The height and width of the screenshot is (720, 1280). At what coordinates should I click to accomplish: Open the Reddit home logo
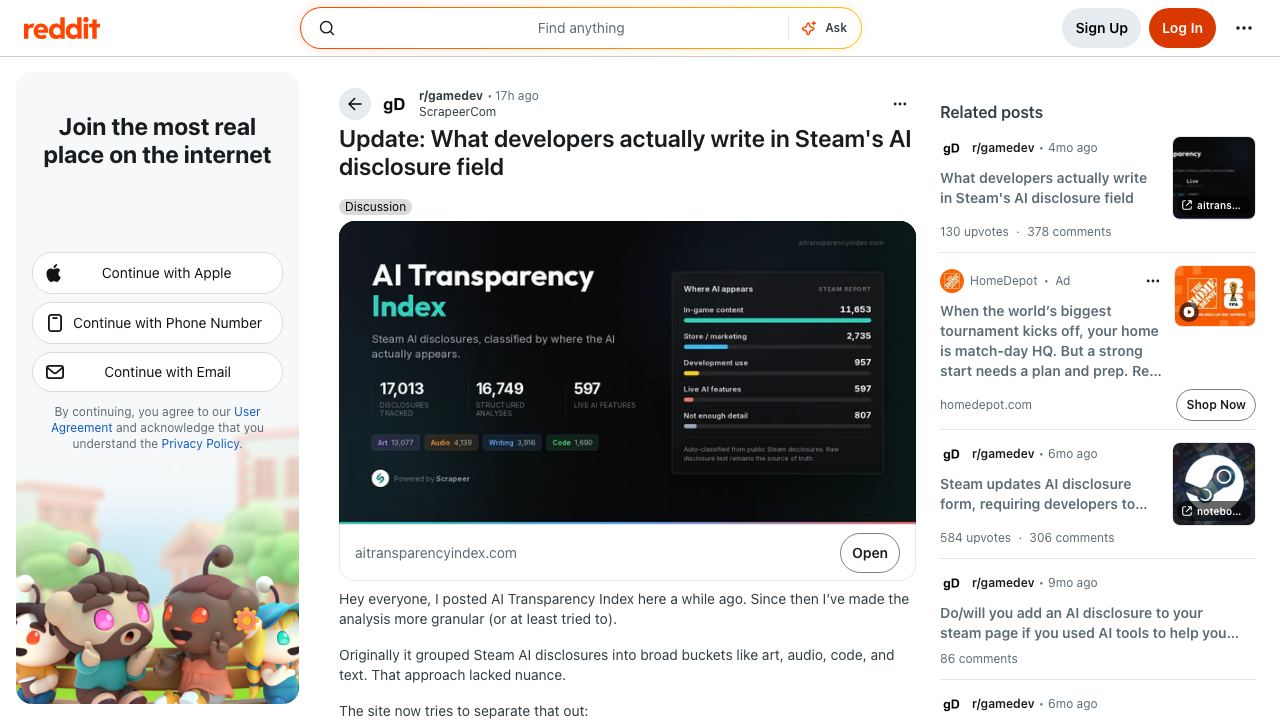(x=62, y=28)
